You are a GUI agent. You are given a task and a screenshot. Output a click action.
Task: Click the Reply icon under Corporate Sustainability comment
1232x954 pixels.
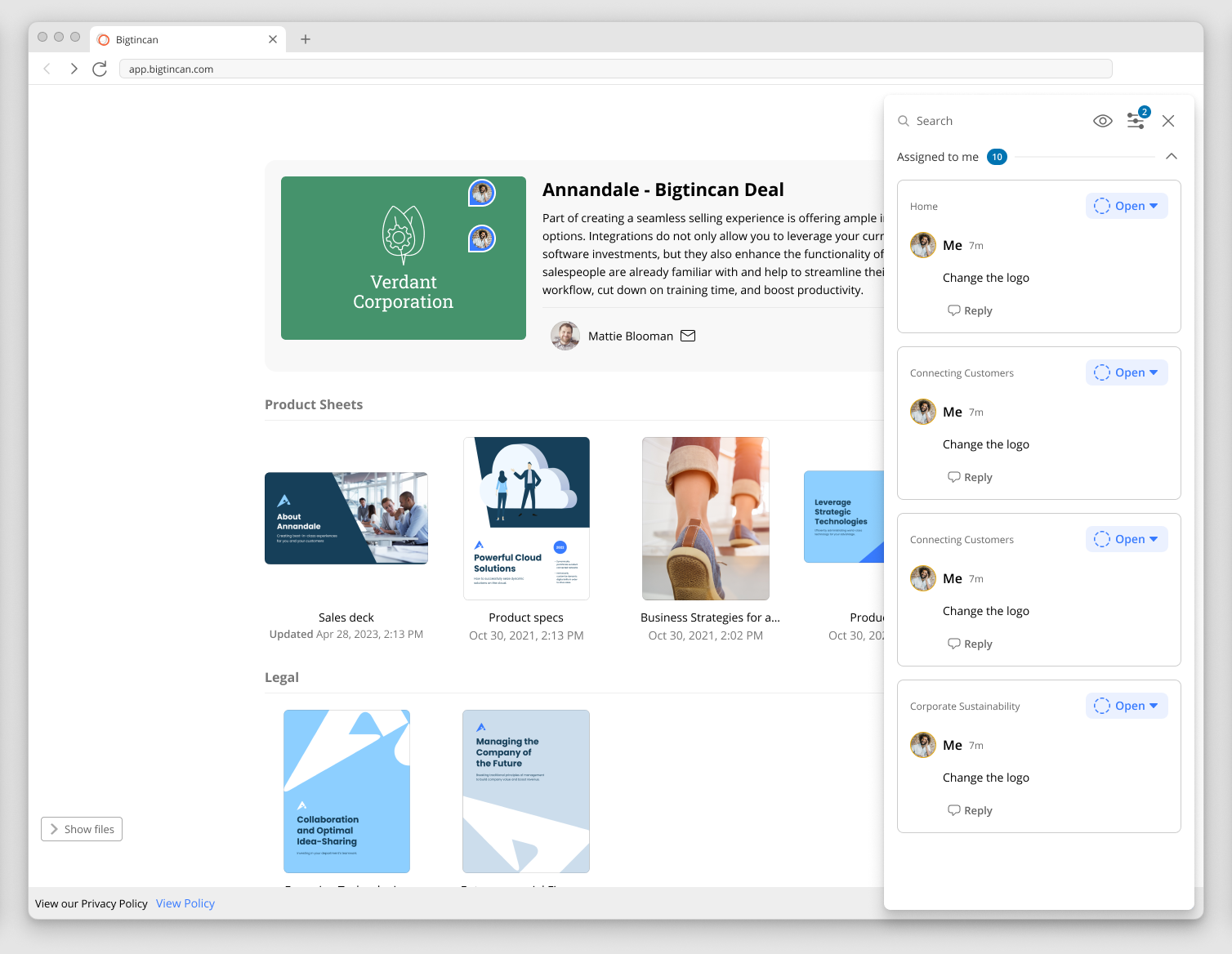pos(953,810)
